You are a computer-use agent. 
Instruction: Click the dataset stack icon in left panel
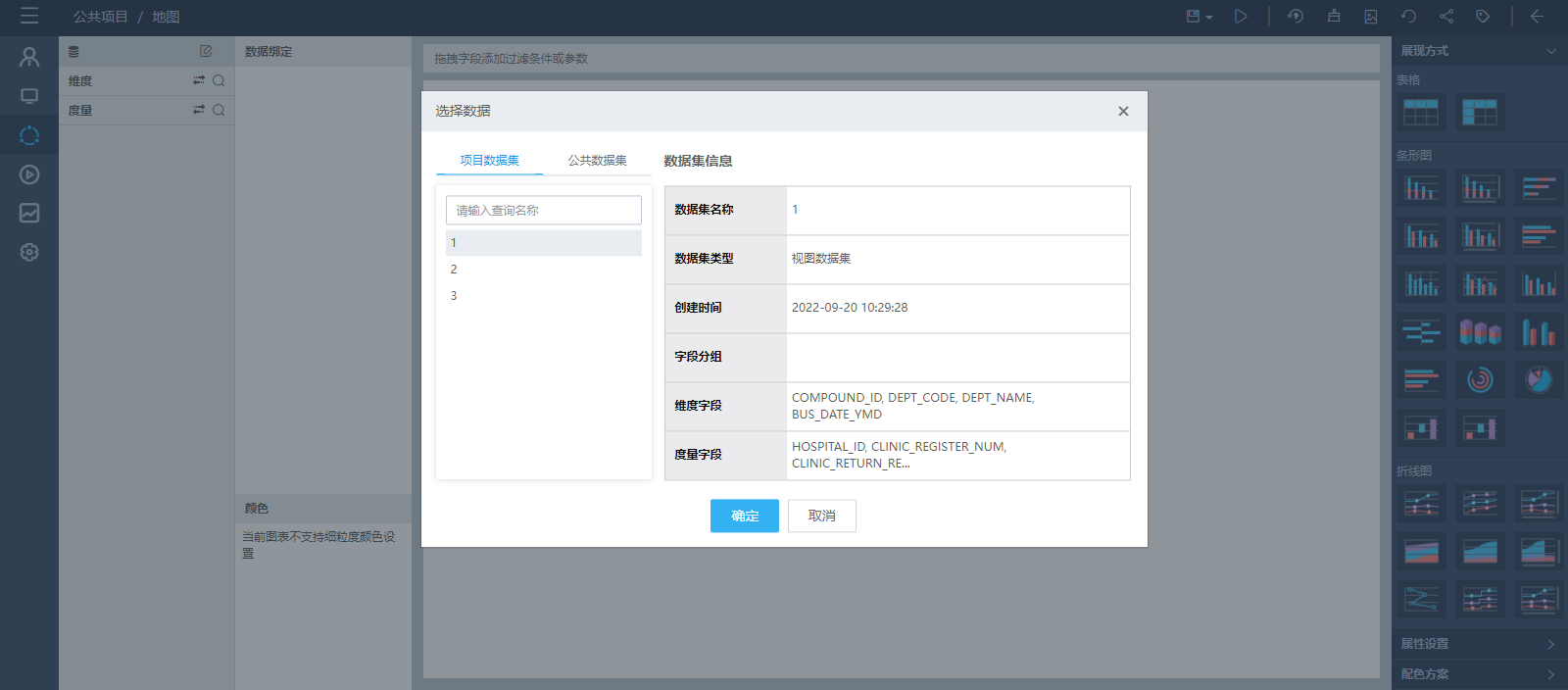coord(73,51)
